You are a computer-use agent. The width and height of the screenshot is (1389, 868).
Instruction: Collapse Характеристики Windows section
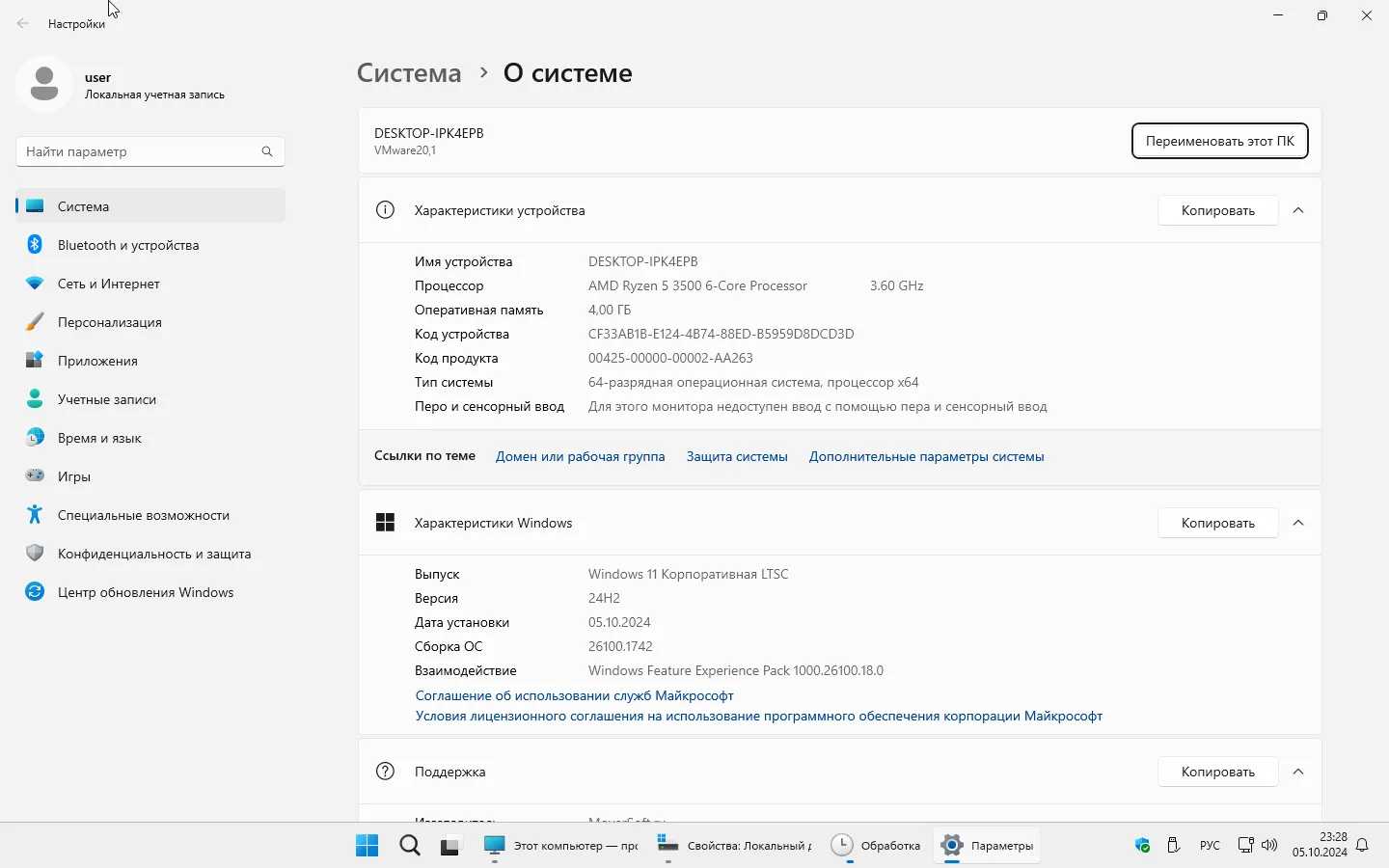tap(1298, 523)
